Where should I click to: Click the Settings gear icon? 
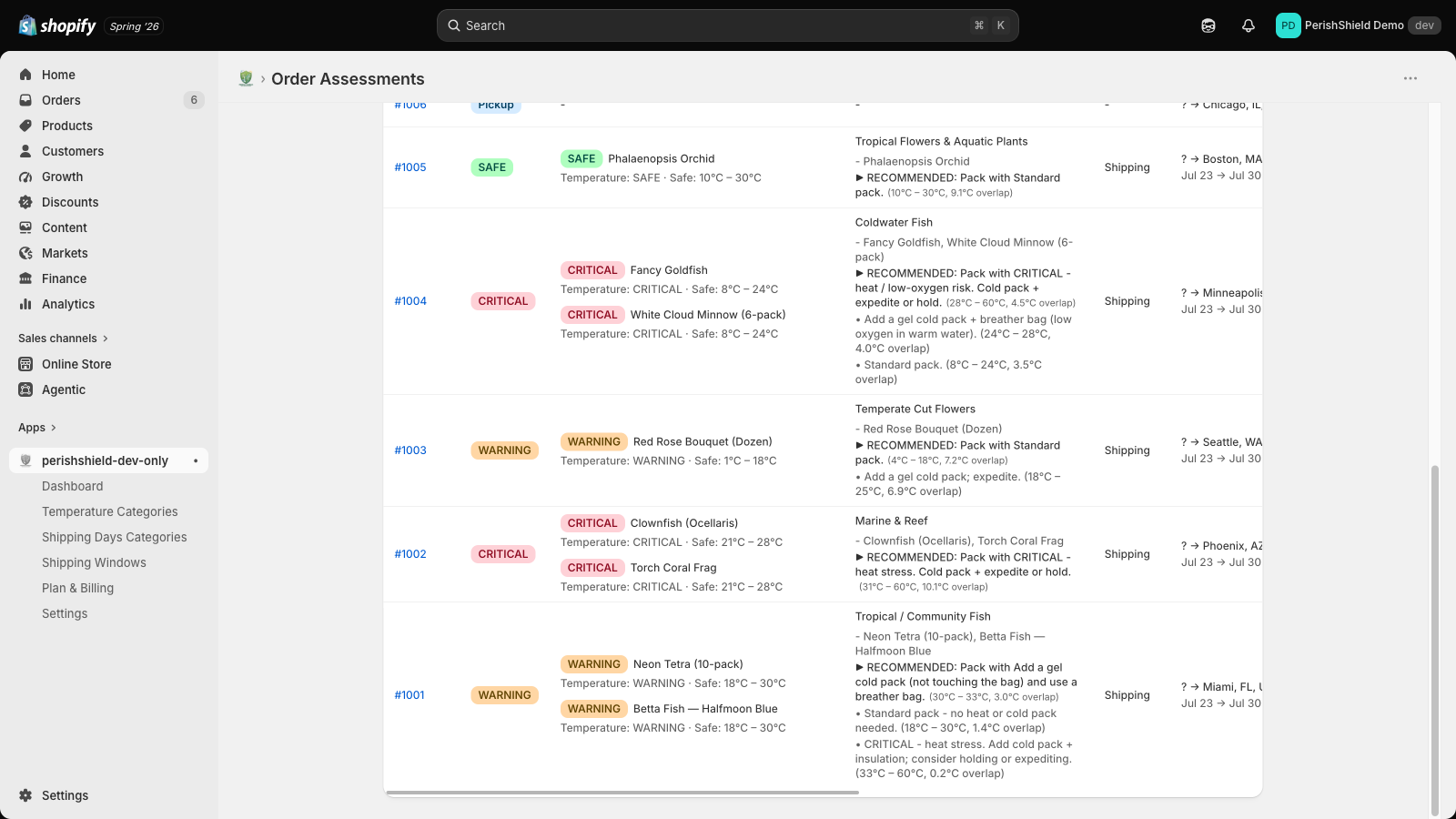[25, 795]
